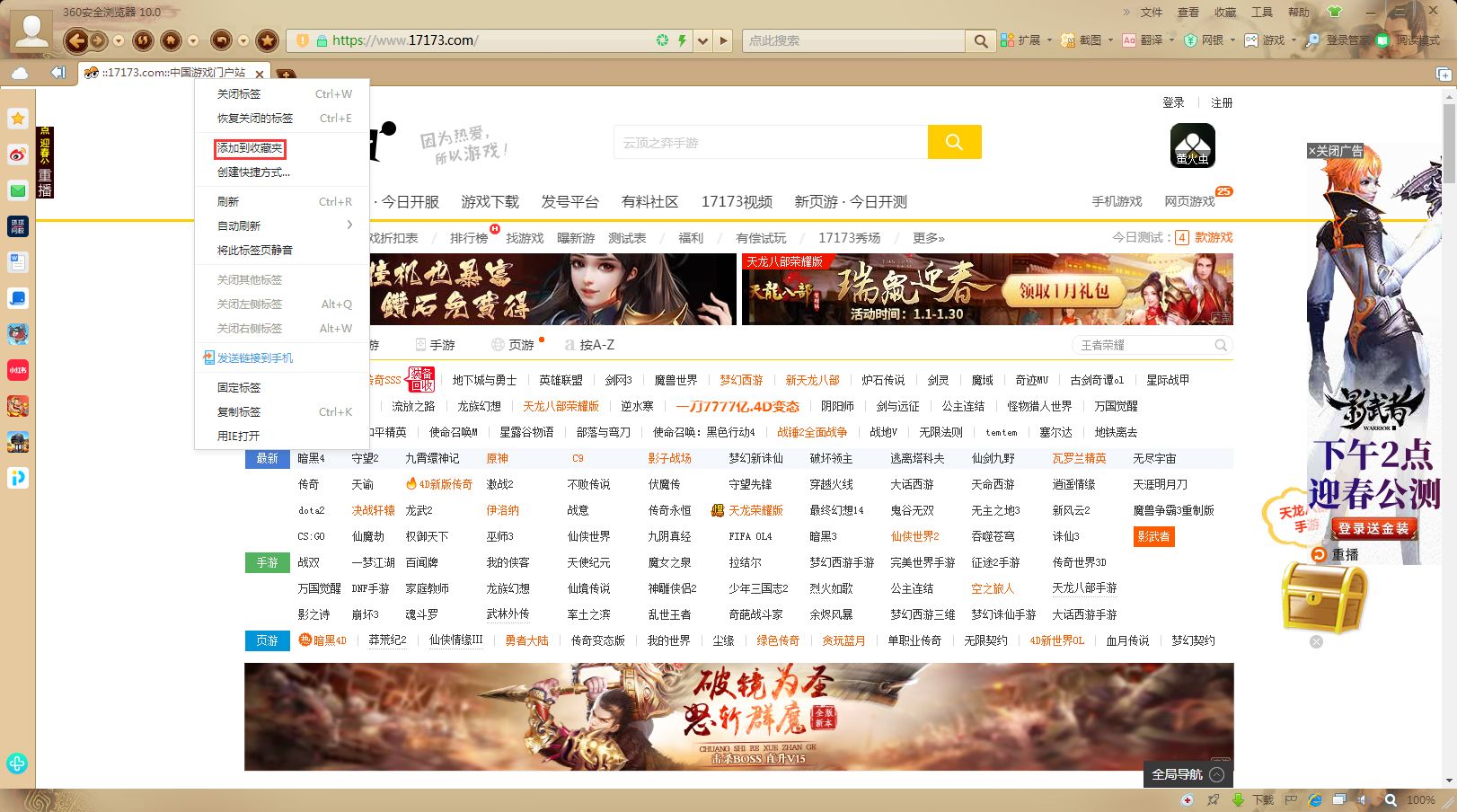Click 登录送金装 in the right-side ad

click(x=1374, y=530)
